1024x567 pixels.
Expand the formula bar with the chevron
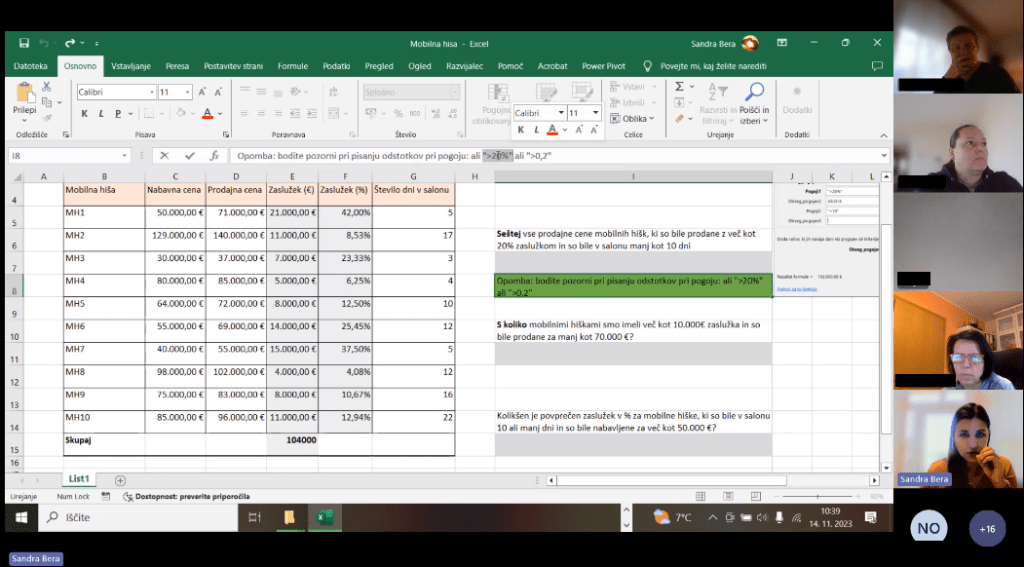[x=885, y=156]
